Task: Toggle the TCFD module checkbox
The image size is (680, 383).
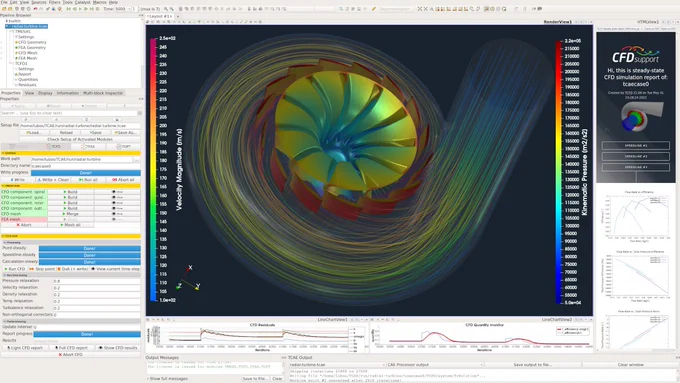Action: click(54, 147)
